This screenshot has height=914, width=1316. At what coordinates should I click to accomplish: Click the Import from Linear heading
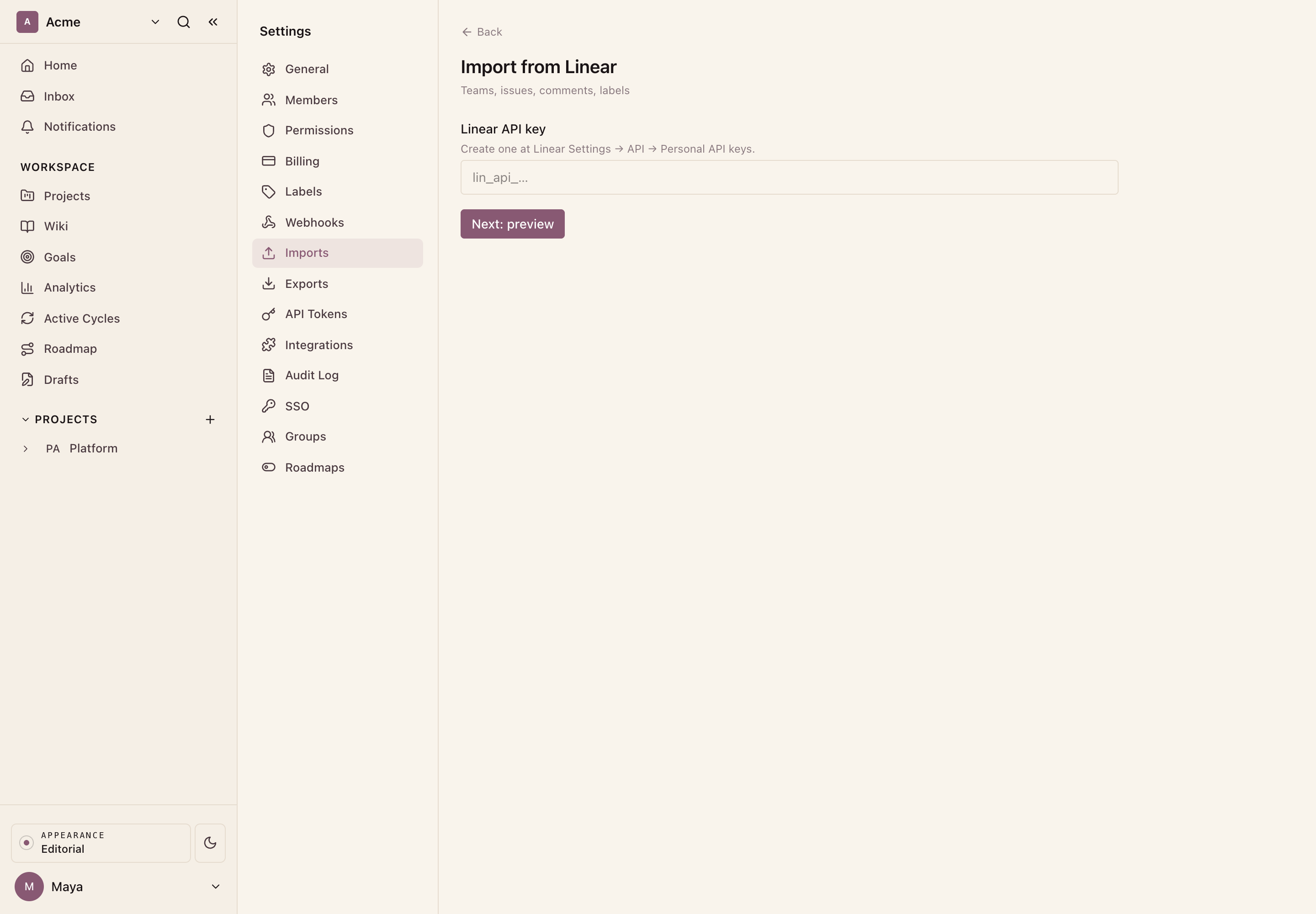tap(538, 67)
